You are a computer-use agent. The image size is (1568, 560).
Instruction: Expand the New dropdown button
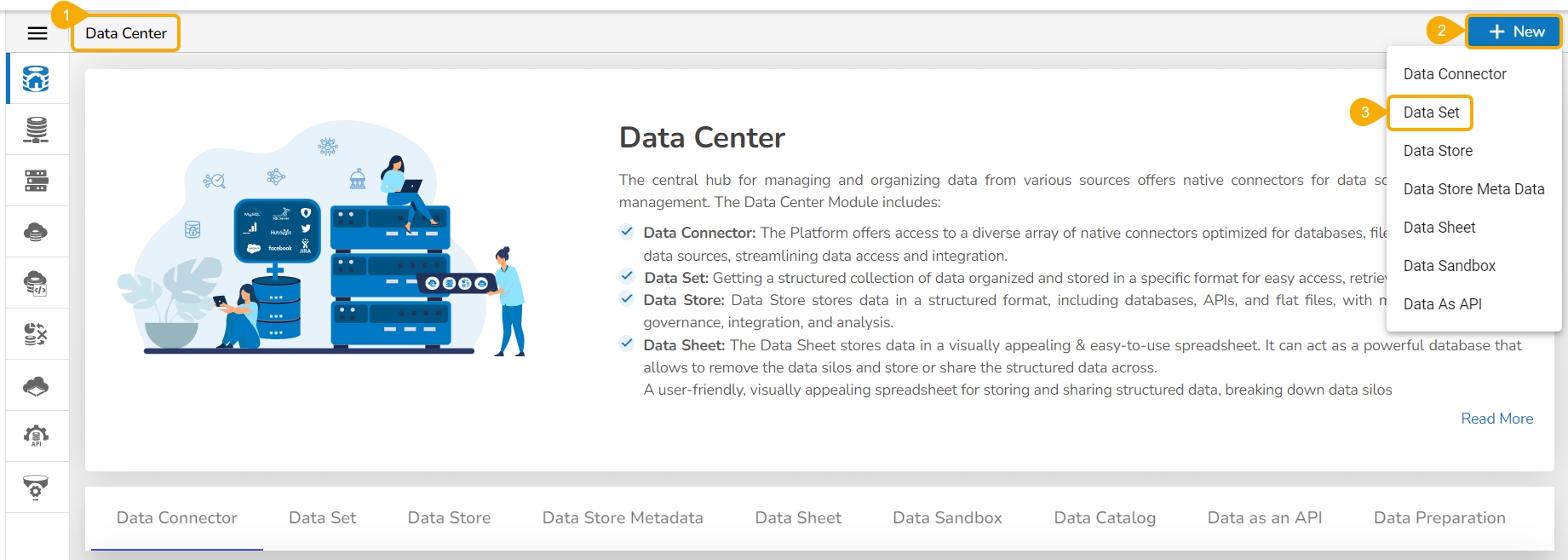point(1514,32)
